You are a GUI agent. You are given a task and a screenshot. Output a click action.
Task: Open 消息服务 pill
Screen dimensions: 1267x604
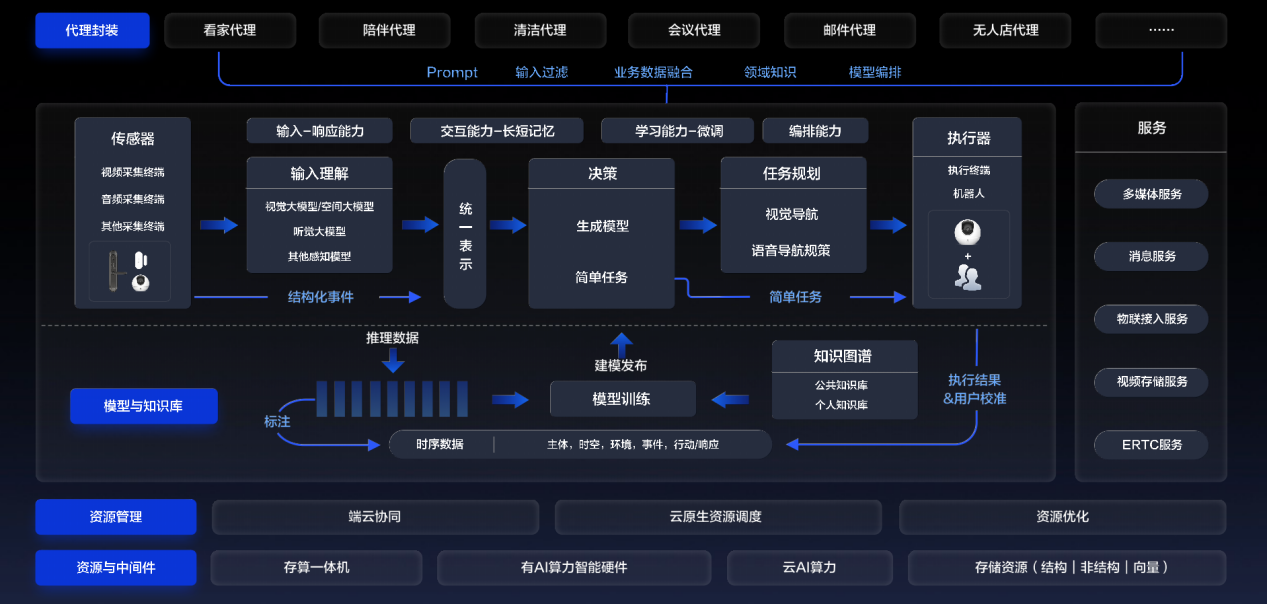[x=1151, y=256]
